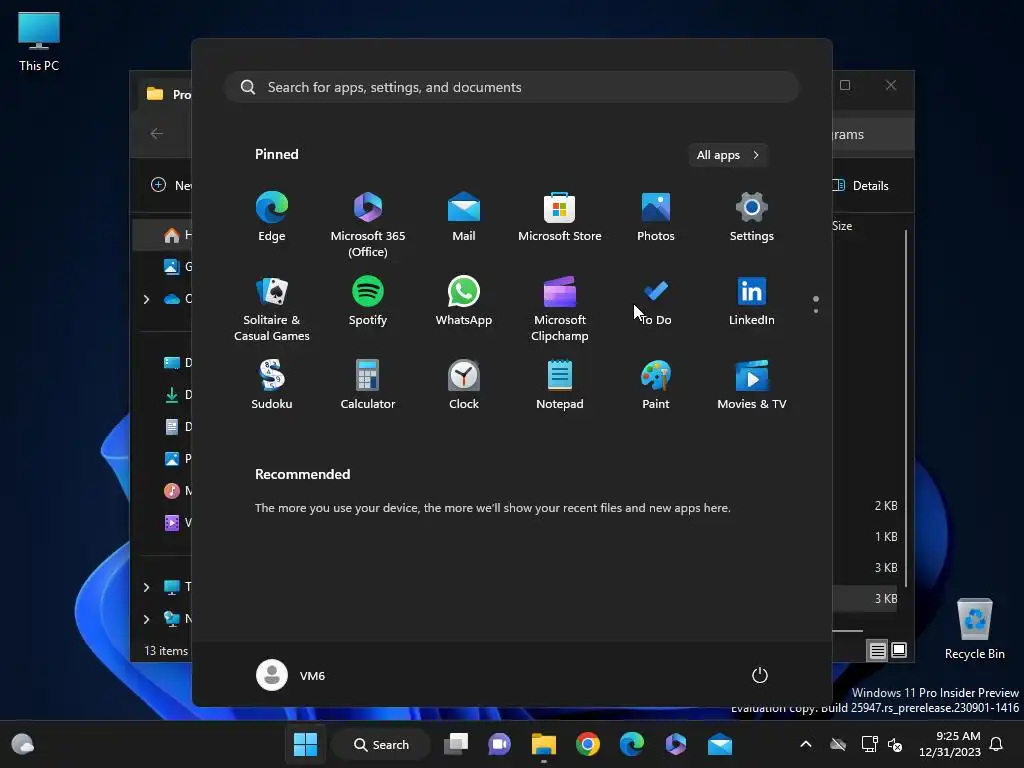The height and width of the screenshot is (768, 1024).
Task: Switch Explorer to details list view
Action: pyautogui.click(x=877, y=650)
